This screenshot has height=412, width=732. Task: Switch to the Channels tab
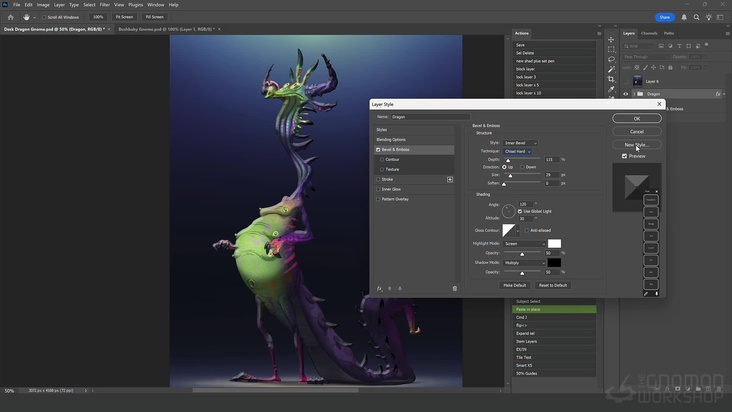click(x=649, y=34)
